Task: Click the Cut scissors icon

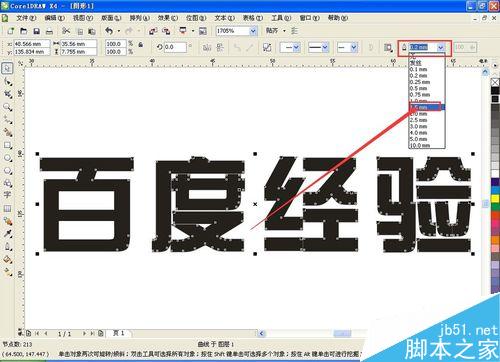Action: pyautogui.click(x=66, y=31)
